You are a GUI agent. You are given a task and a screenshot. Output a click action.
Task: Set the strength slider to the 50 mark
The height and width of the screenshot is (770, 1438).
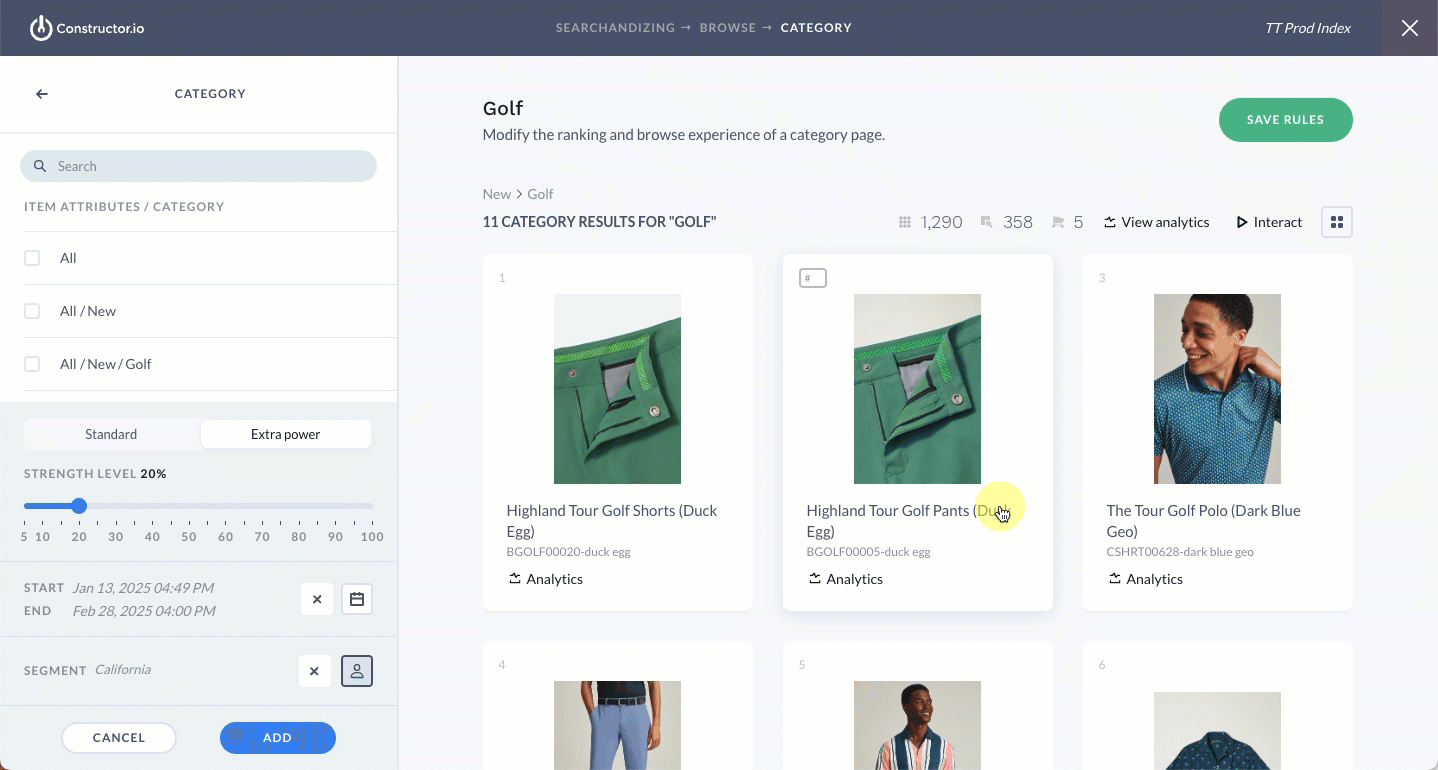point(189,506)
